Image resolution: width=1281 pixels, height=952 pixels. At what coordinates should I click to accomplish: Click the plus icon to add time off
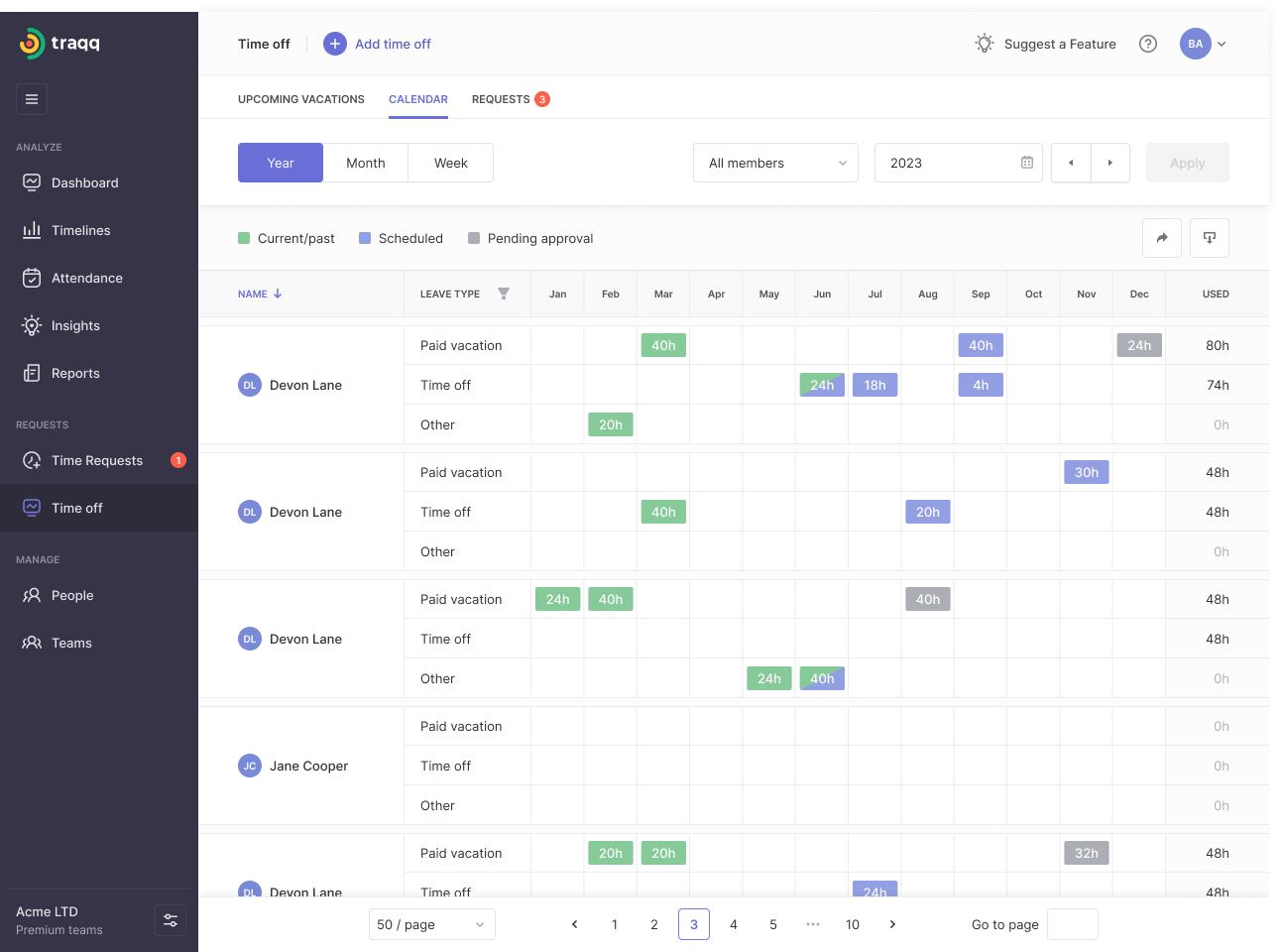click(335, 44)
